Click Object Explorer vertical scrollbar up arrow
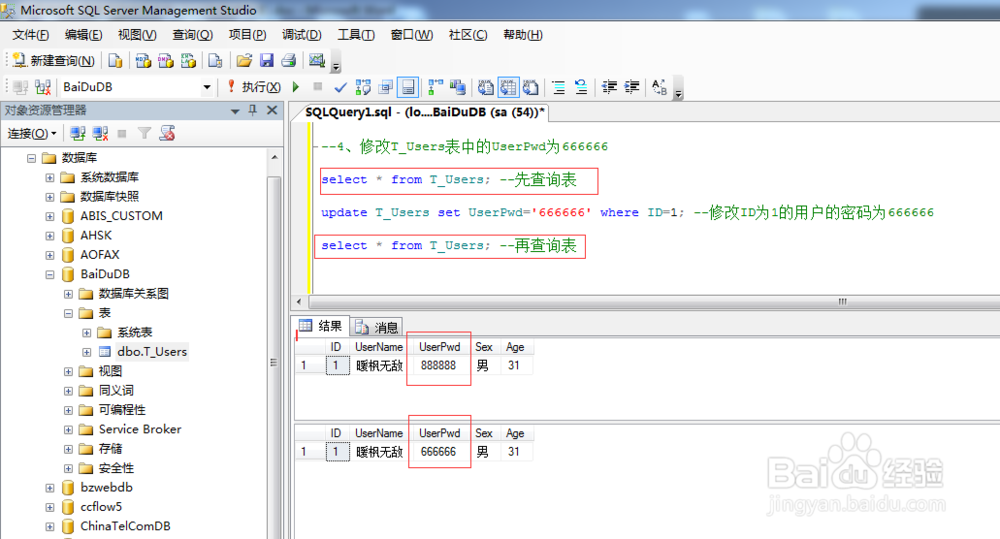This screenshot has width=1000, height=539. pyautogui.click(x=274, y=157)
